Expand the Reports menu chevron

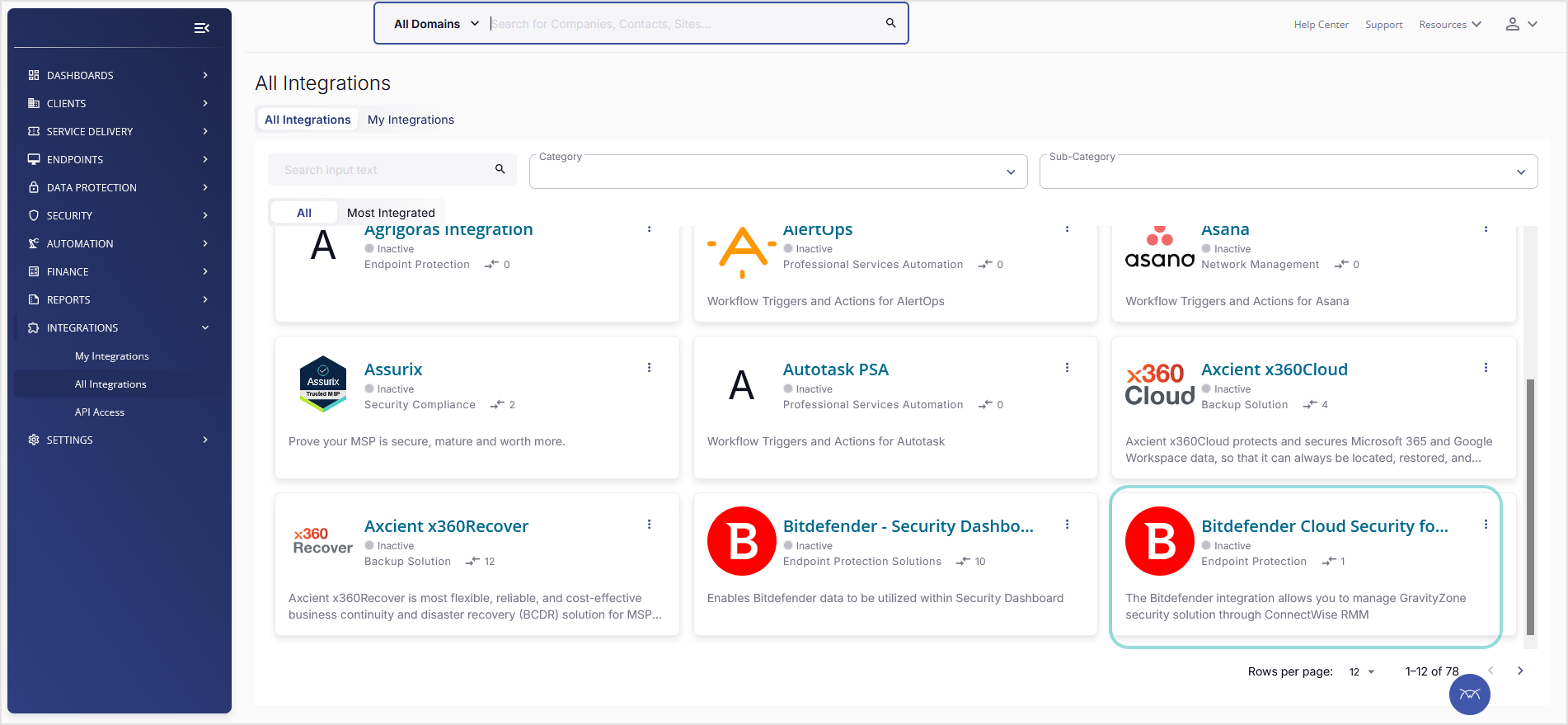[x=205, y=299]
